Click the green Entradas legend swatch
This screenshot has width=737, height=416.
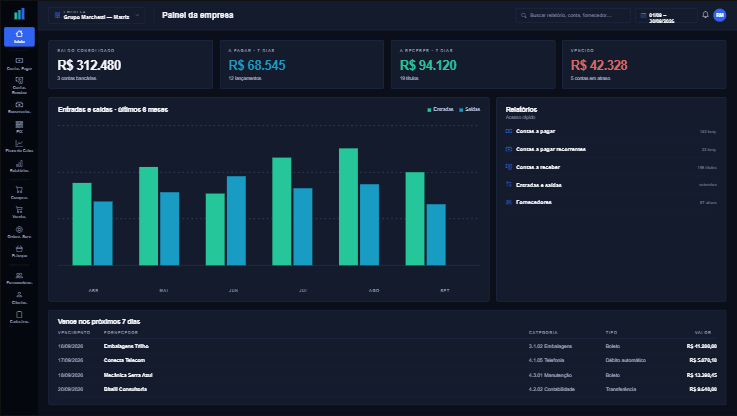(429, 110)
